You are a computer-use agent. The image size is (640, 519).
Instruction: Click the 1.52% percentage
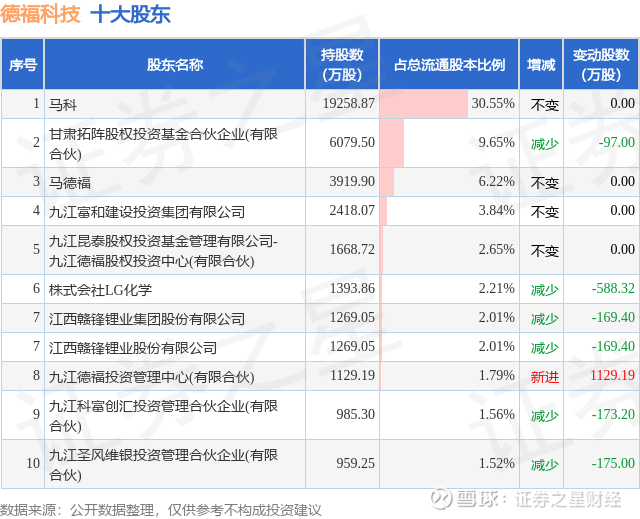coord(496,464)
